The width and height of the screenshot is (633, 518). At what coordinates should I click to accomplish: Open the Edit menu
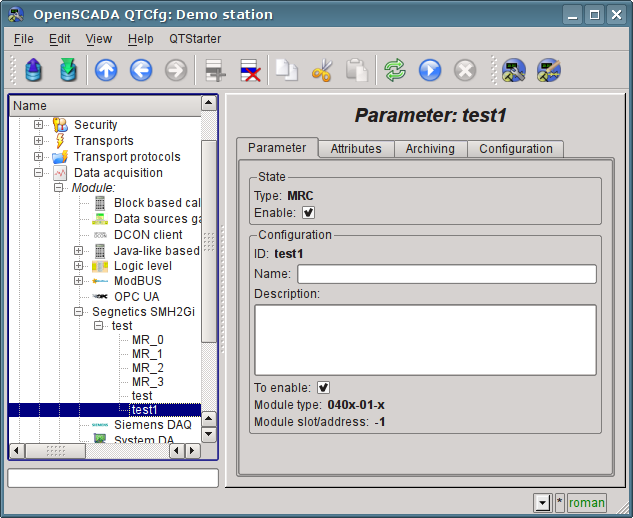click(x=59, y=39)
